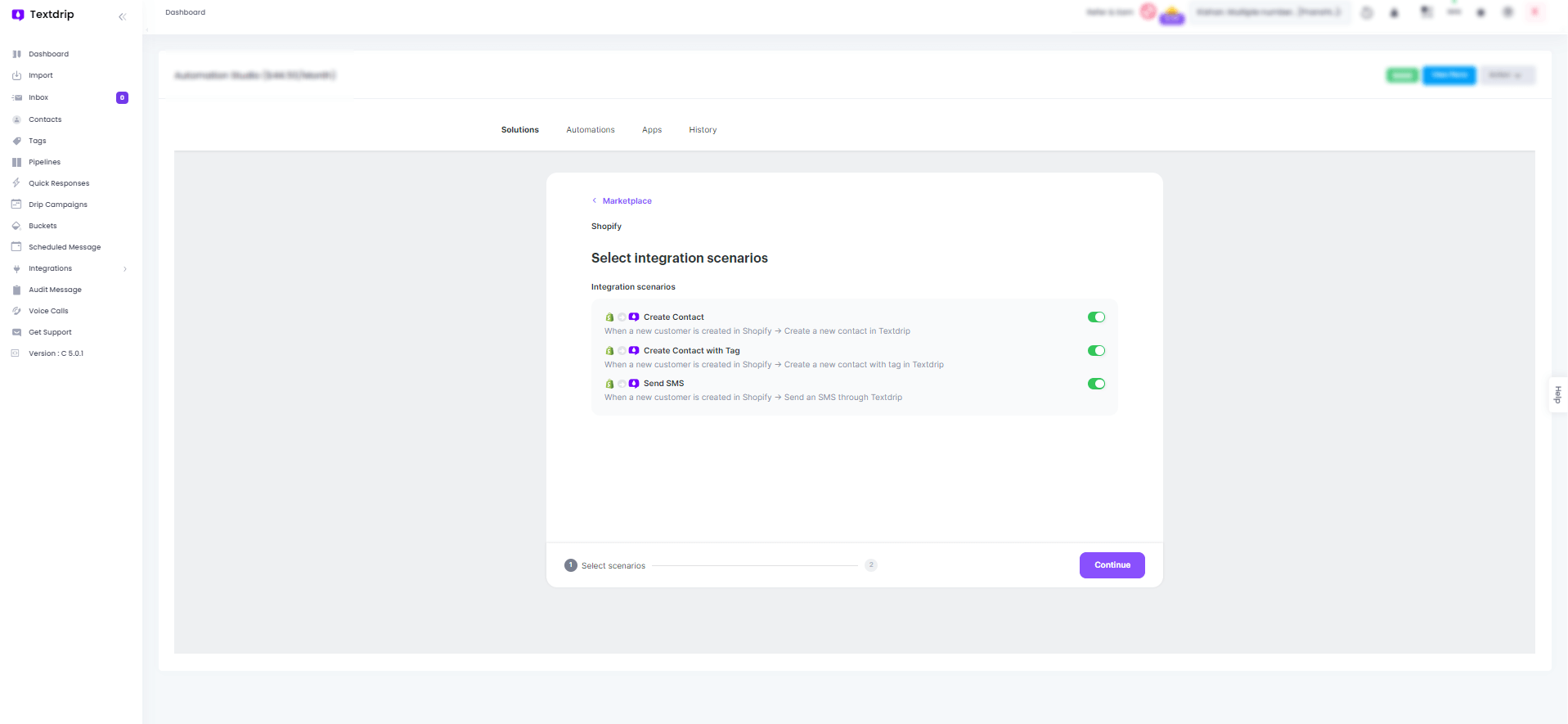Click the Pipelines sidebar icon

[16, 162]
